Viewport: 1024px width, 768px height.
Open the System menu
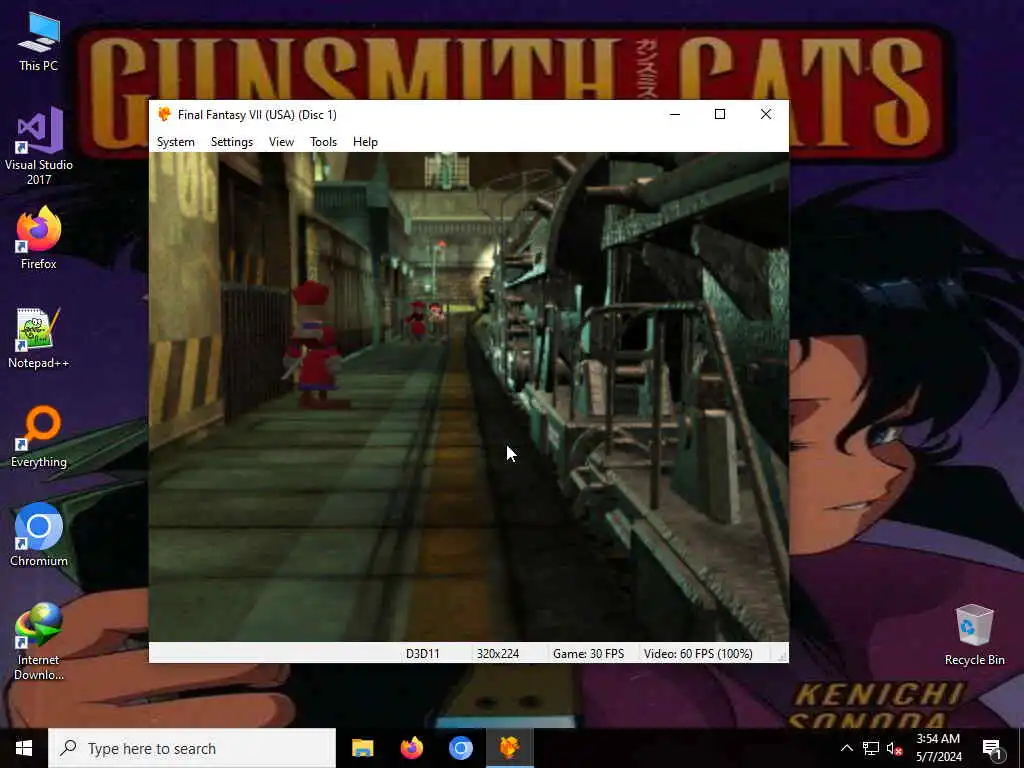[x=176, y=142]
